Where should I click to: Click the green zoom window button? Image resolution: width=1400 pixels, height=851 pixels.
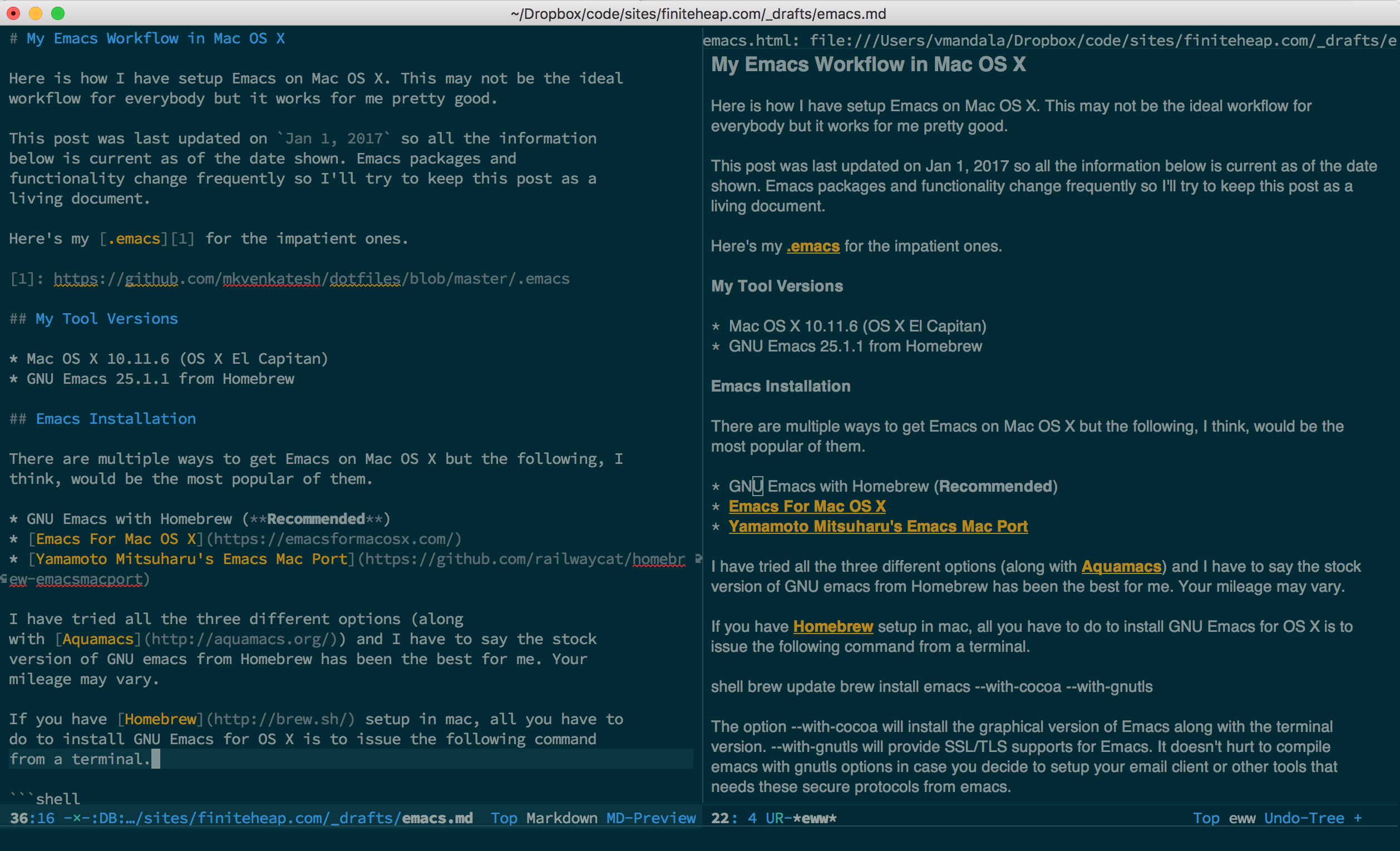58,13
